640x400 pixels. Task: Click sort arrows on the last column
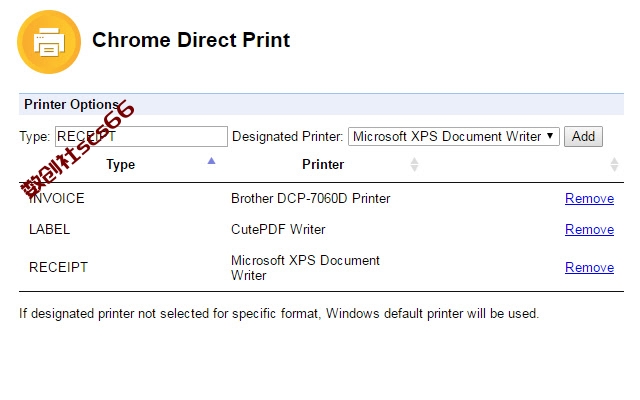[x=614, y=164]
